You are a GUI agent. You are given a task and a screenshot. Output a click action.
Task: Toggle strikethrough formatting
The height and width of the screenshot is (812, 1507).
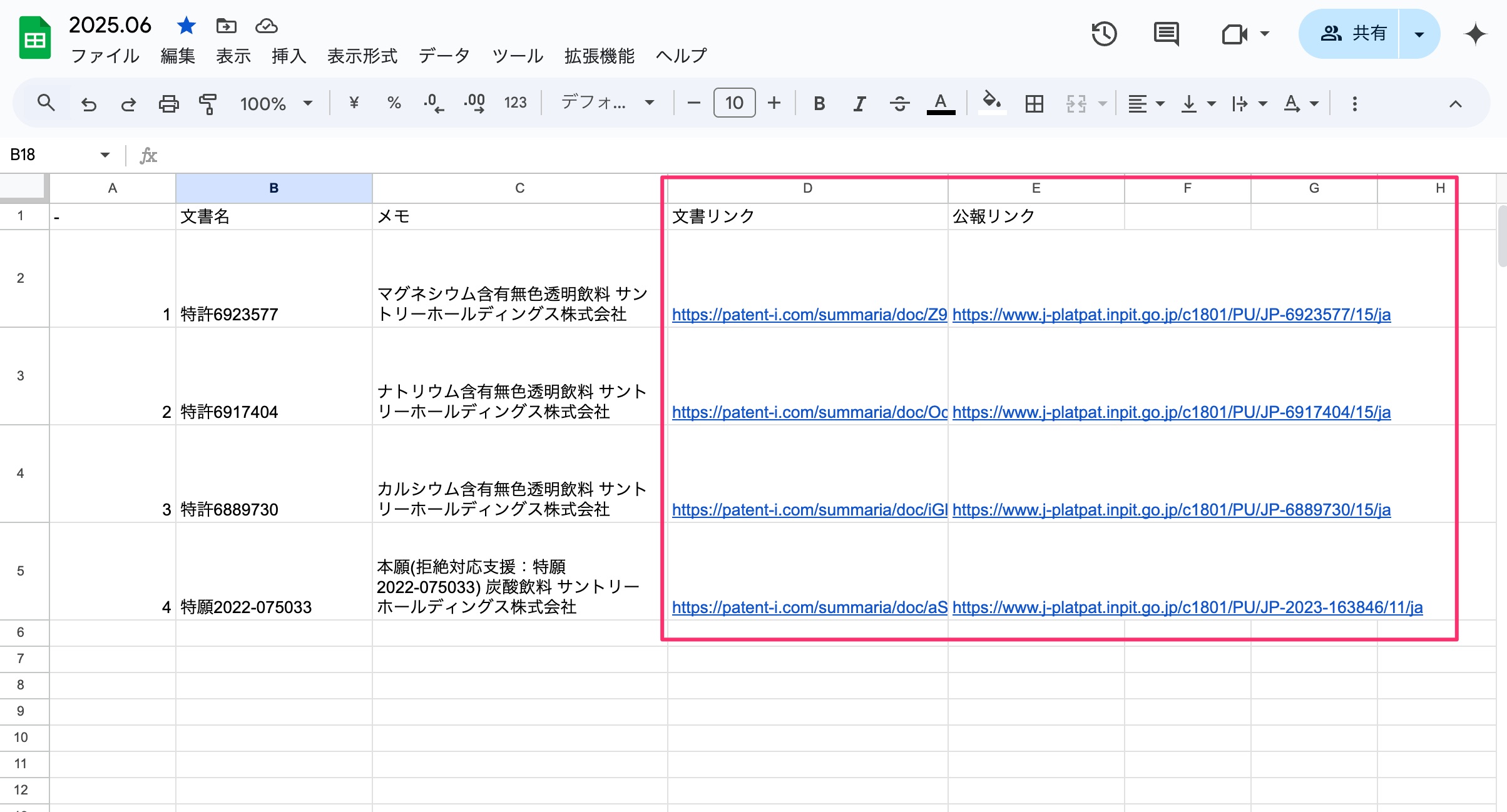click(899, 103)
